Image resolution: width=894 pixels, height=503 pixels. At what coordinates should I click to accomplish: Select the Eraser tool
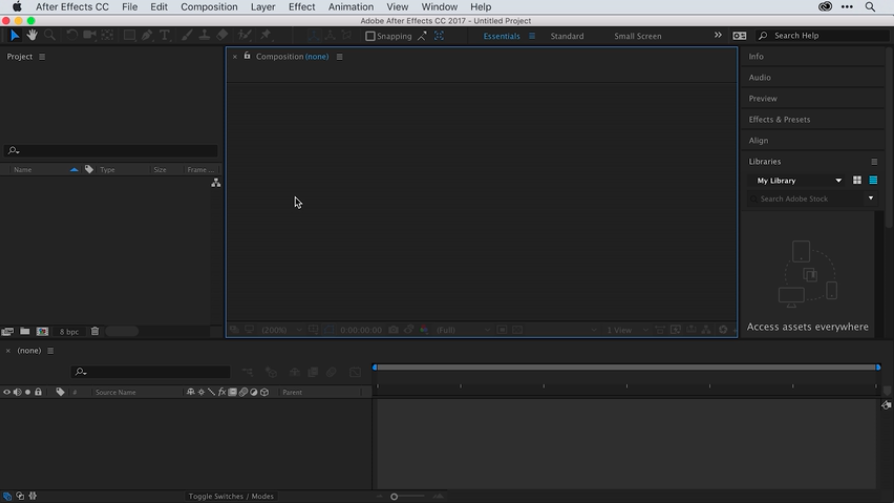click(x=222, y=35)
